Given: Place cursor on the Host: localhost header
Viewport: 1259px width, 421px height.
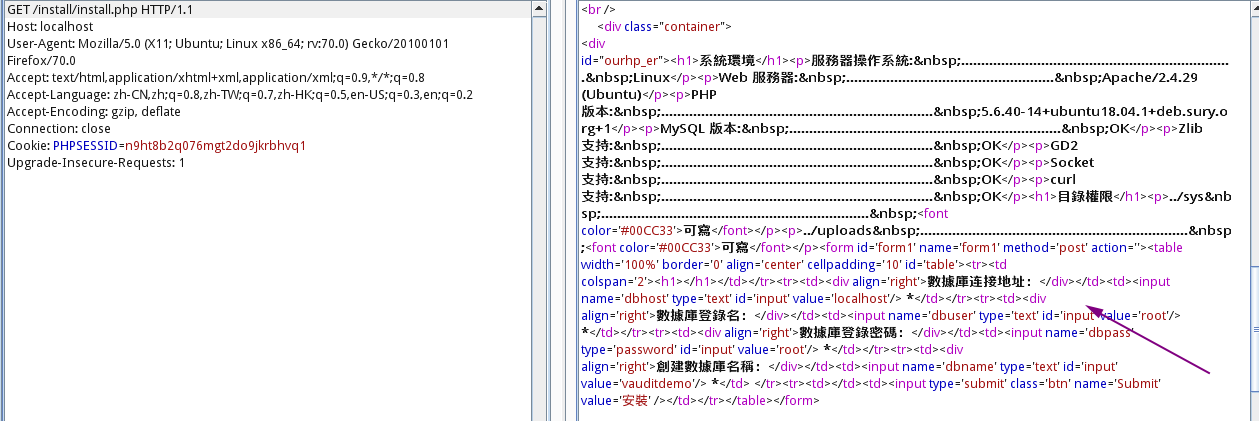Looking at the screenshot, I should (x=50, y=27).
